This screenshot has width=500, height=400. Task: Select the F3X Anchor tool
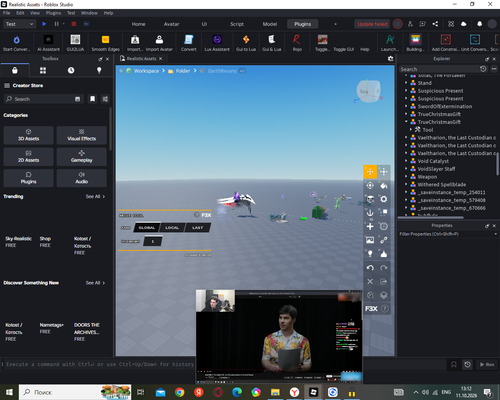coord(370,213)
